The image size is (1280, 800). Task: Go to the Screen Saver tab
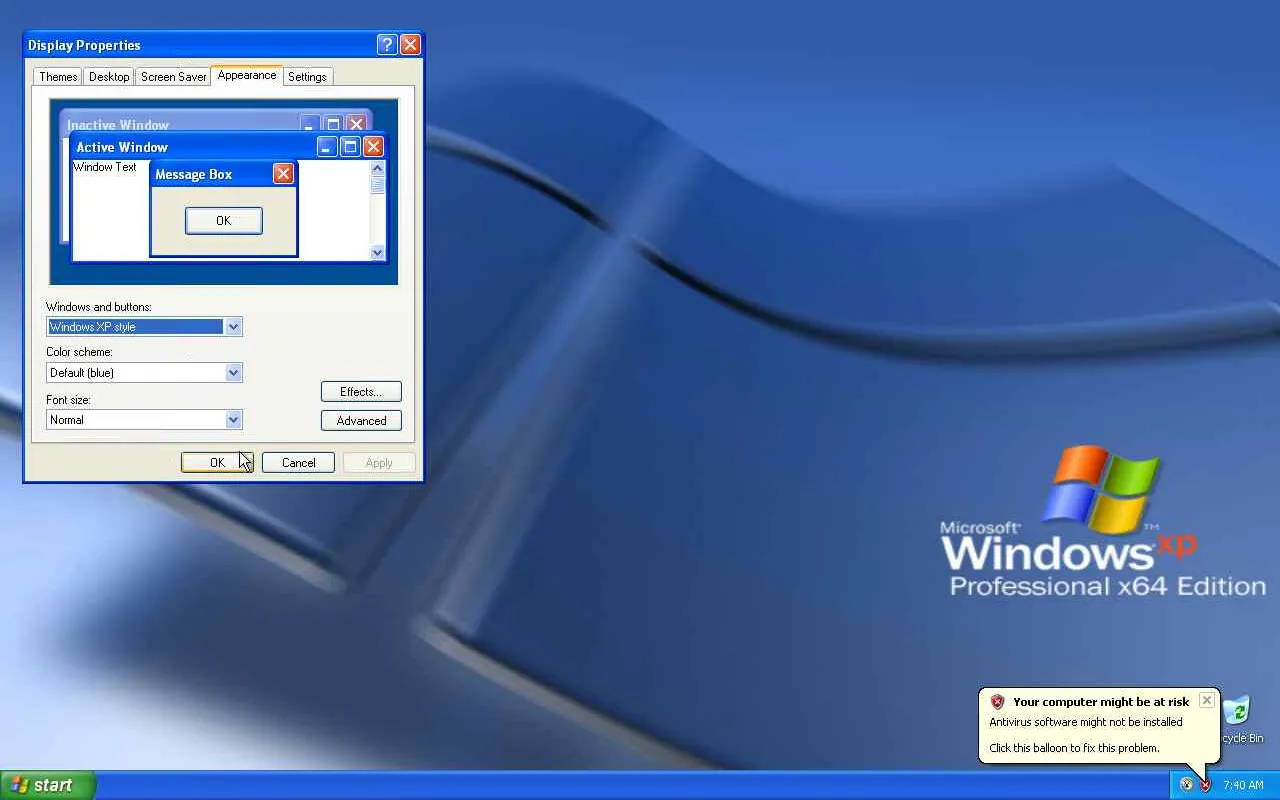[174, 77]
